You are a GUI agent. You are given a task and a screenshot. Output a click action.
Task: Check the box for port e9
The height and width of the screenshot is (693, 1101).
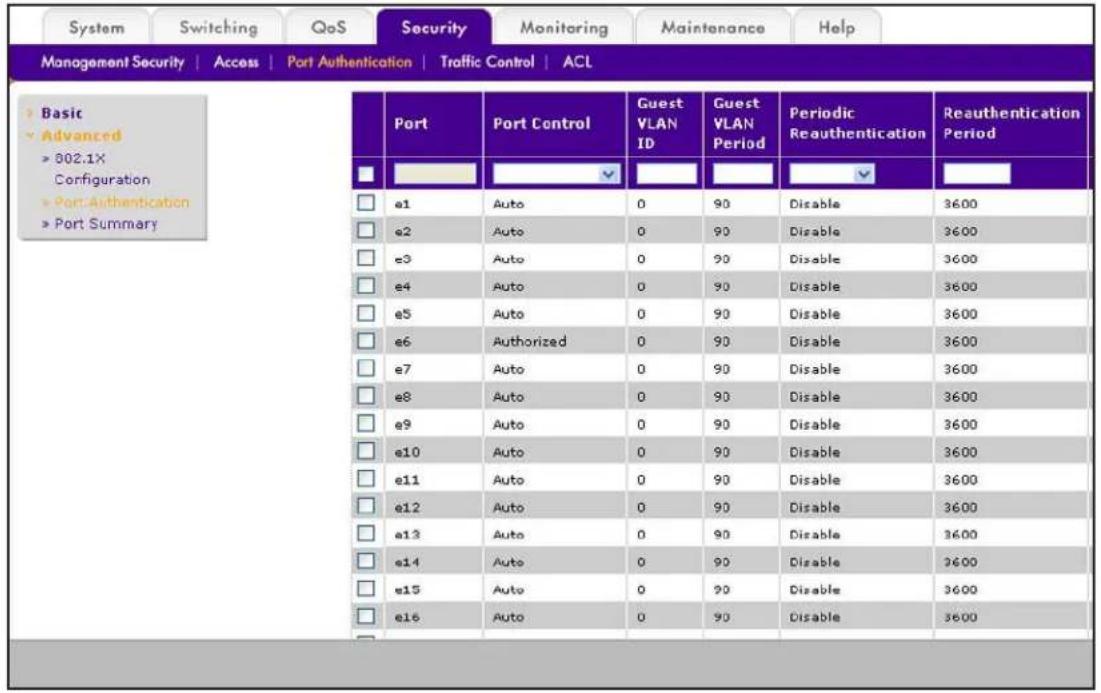tap(366, 423)
